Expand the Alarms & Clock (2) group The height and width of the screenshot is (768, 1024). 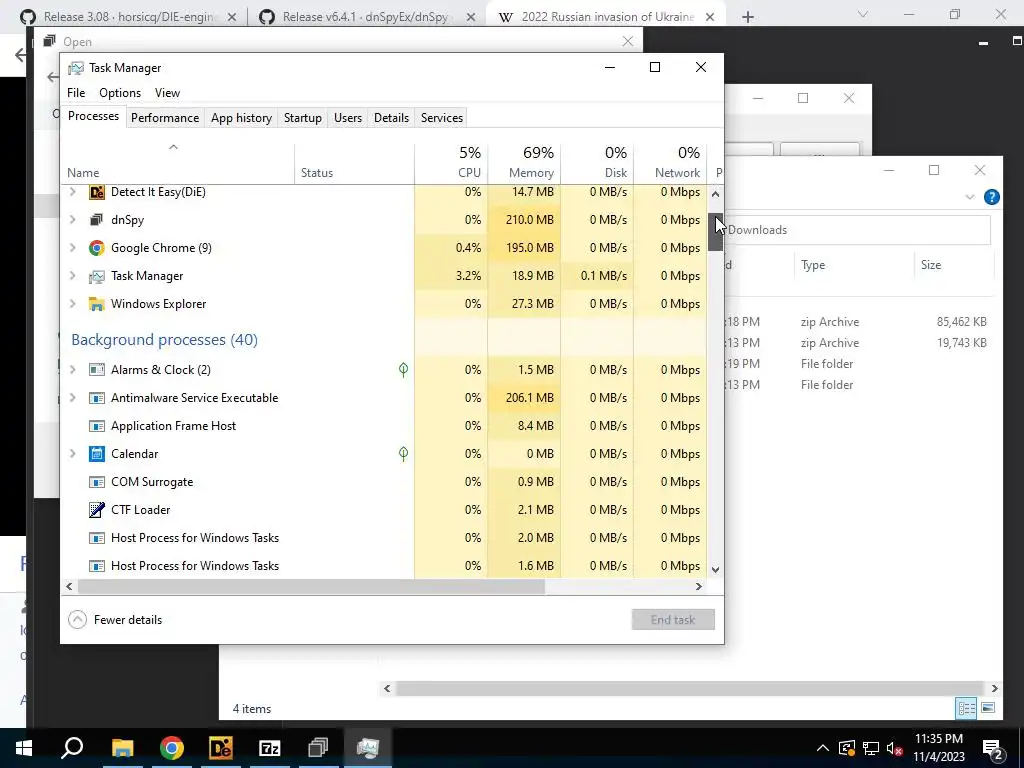point(72,370)
